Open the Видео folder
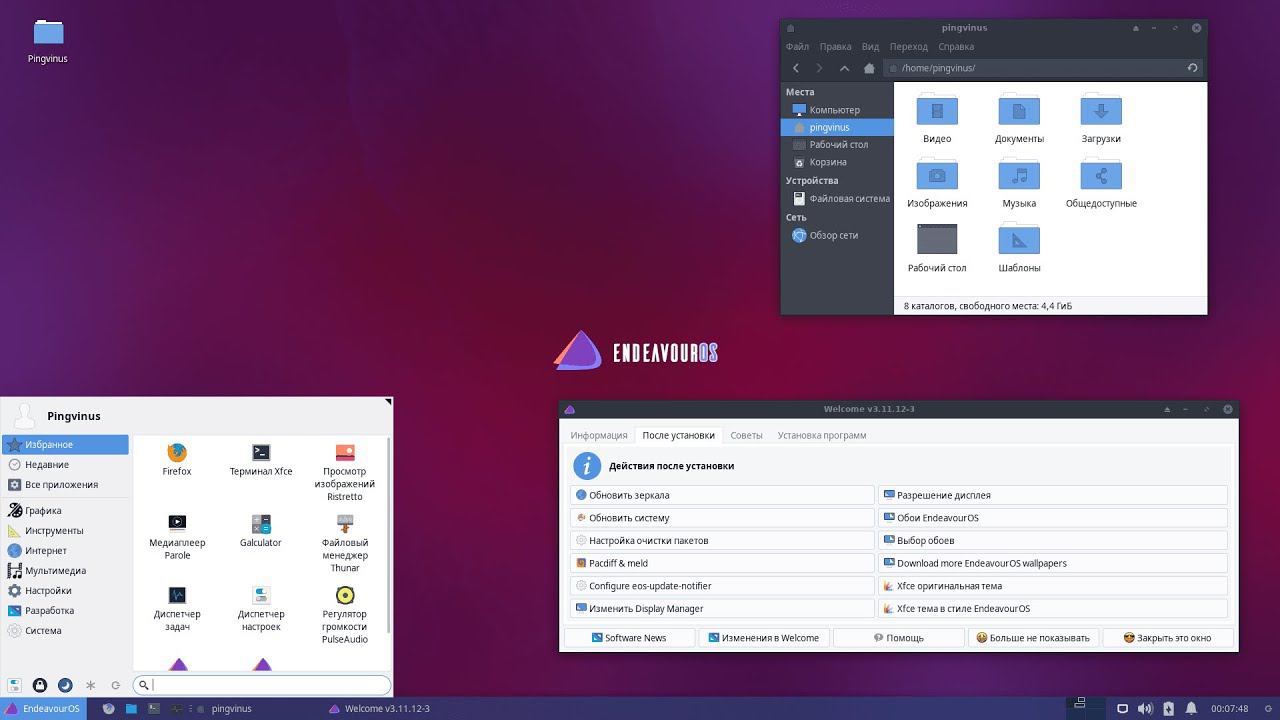The width and height of the screenshot is (1280, 720). (x=937, y=119)
